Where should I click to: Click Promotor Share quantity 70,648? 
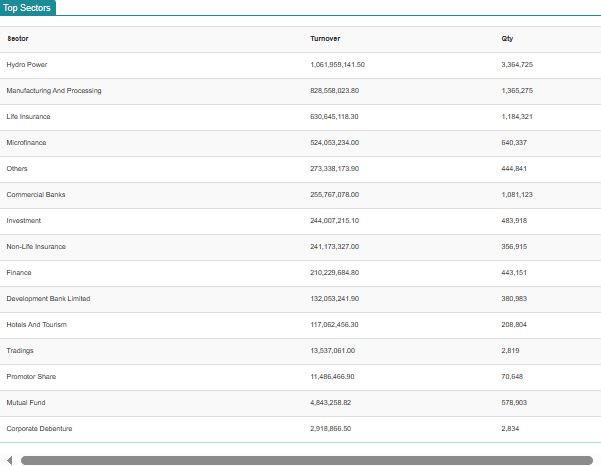tap(512, 377)
